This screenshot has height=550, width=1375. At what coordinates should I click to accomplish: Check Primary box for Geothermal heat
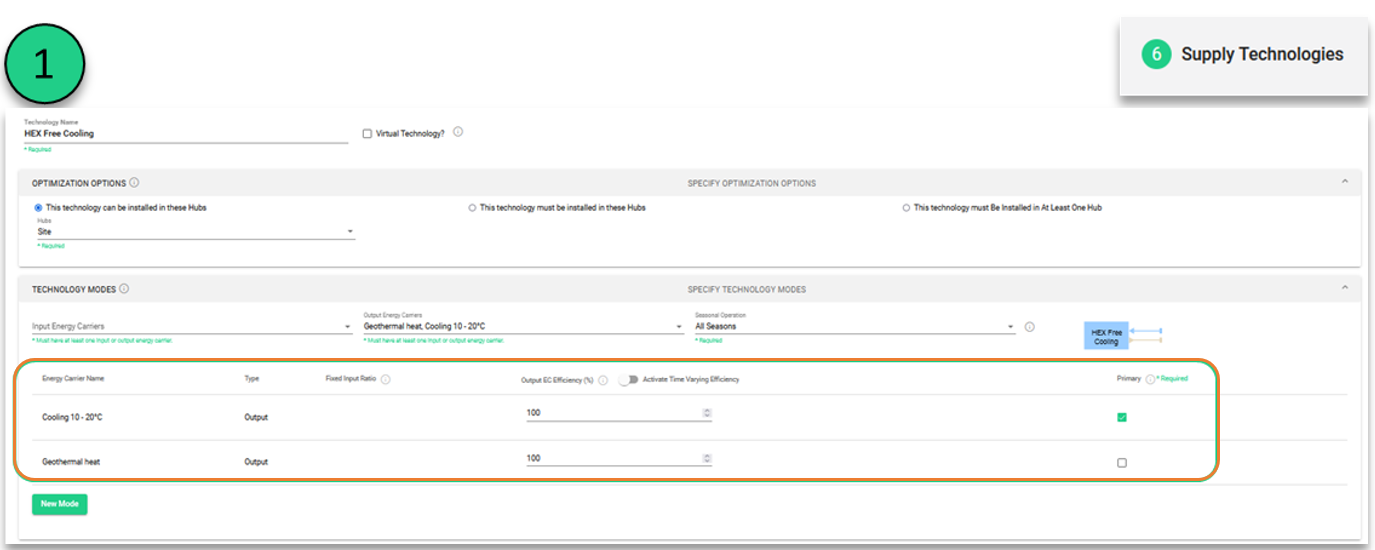(1122, 463)
